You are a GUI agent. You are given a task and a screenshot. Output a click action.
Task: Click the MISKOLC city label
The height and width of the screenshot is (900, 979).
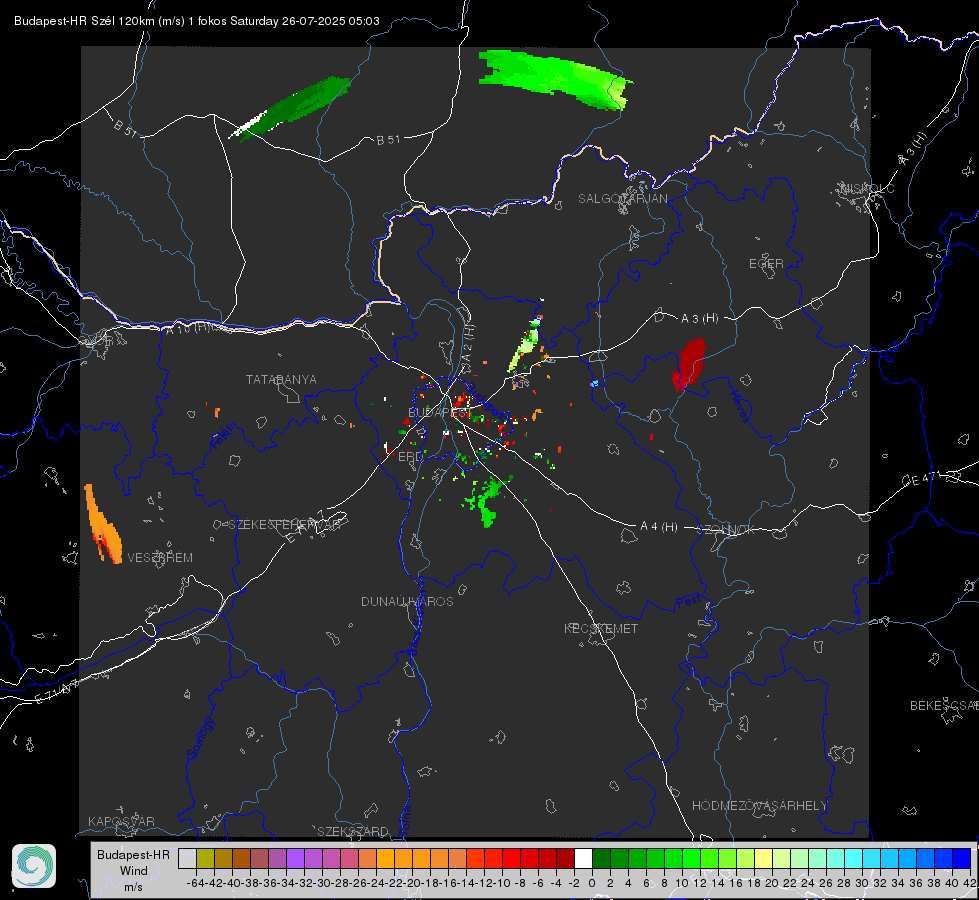[x=867, y=189]
